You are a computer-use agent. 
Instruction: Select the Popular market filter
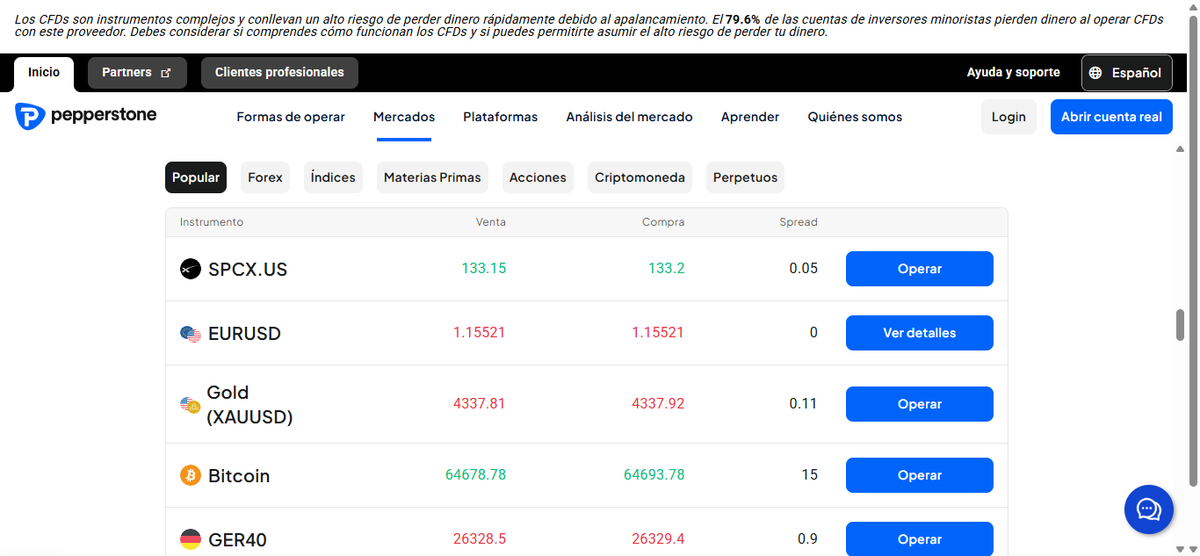[196, 177]
